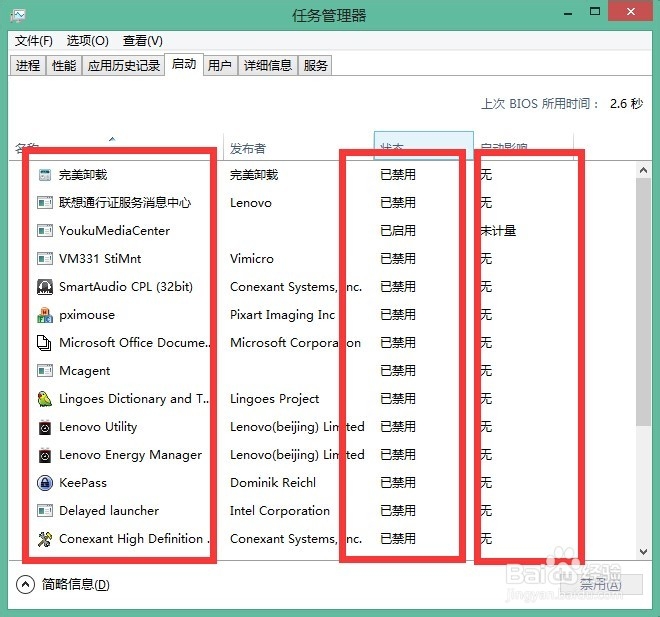This screenshot has height=617, width=660.
Task: Click the scrollbar down arrow
Action: tap(643, 552)
